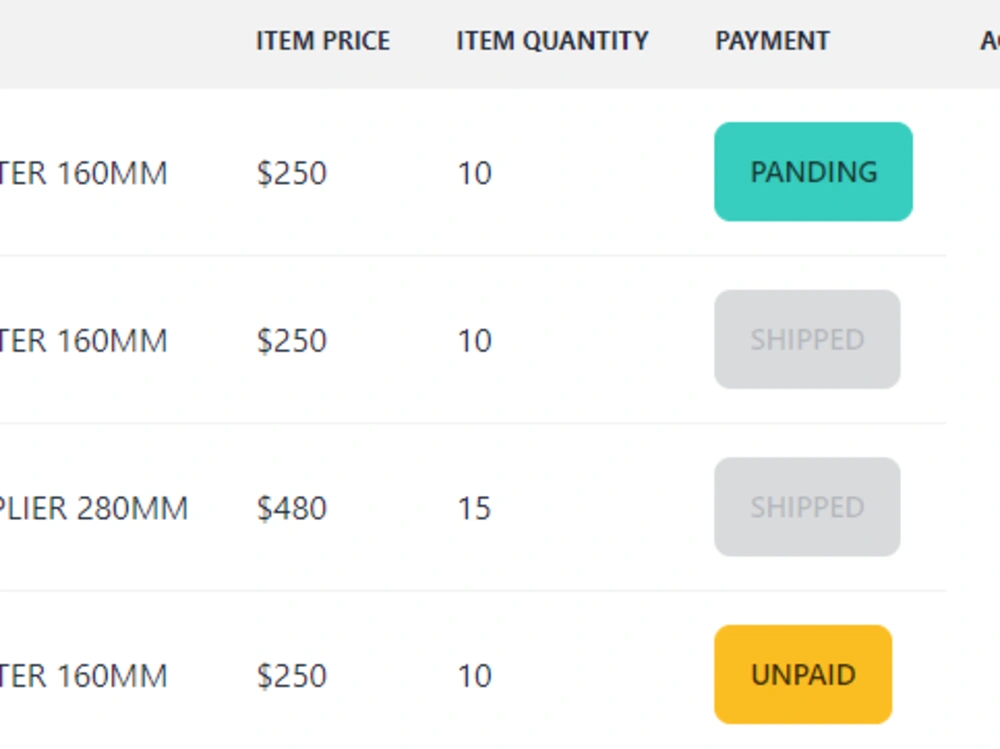Click quantity 10 in the UNPAID row
The image size is (1000, 749).
[474, 676]
